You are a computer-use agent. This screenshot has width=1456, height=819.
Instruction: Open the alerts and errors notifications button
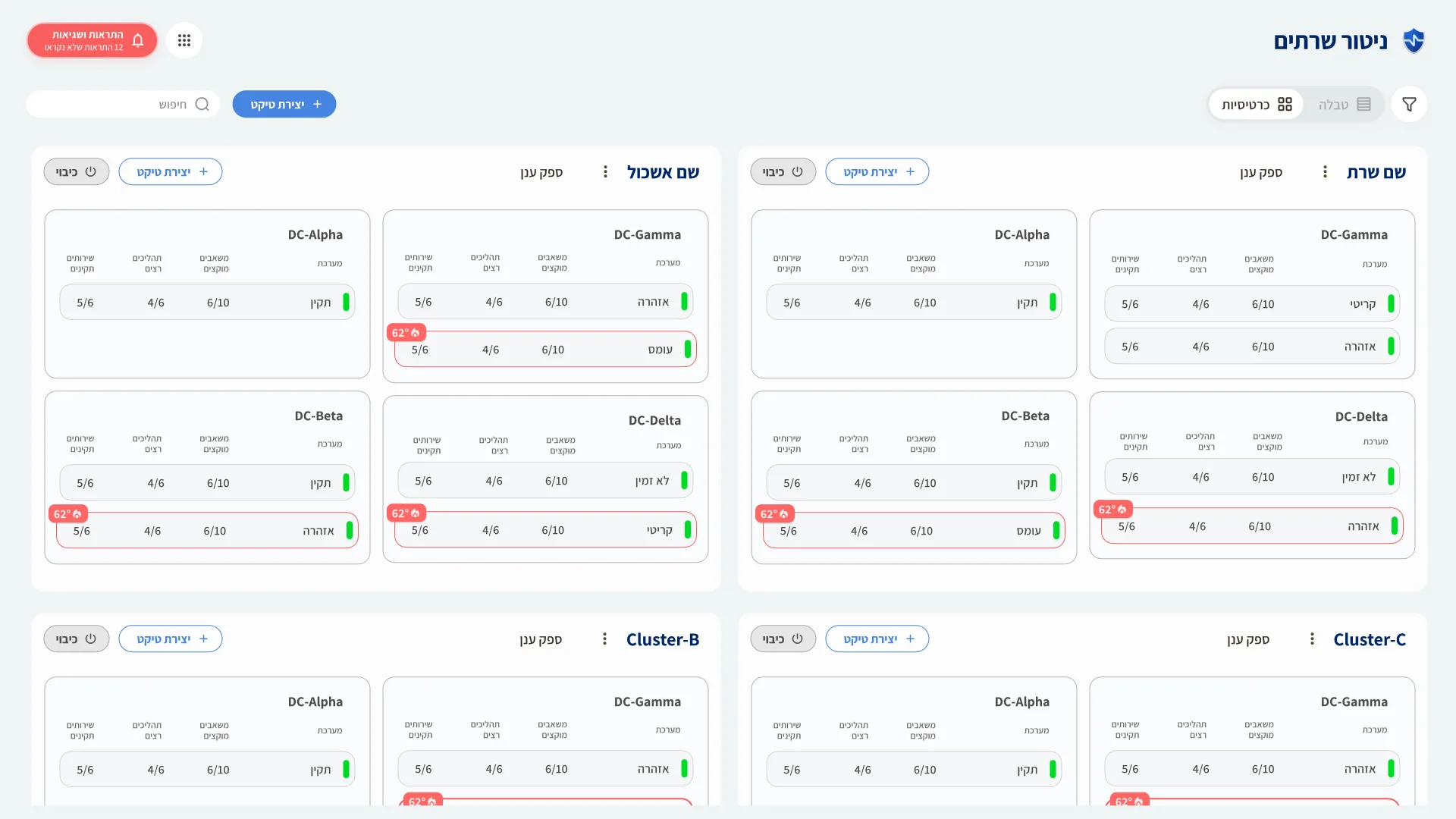[x=92, y=40]
